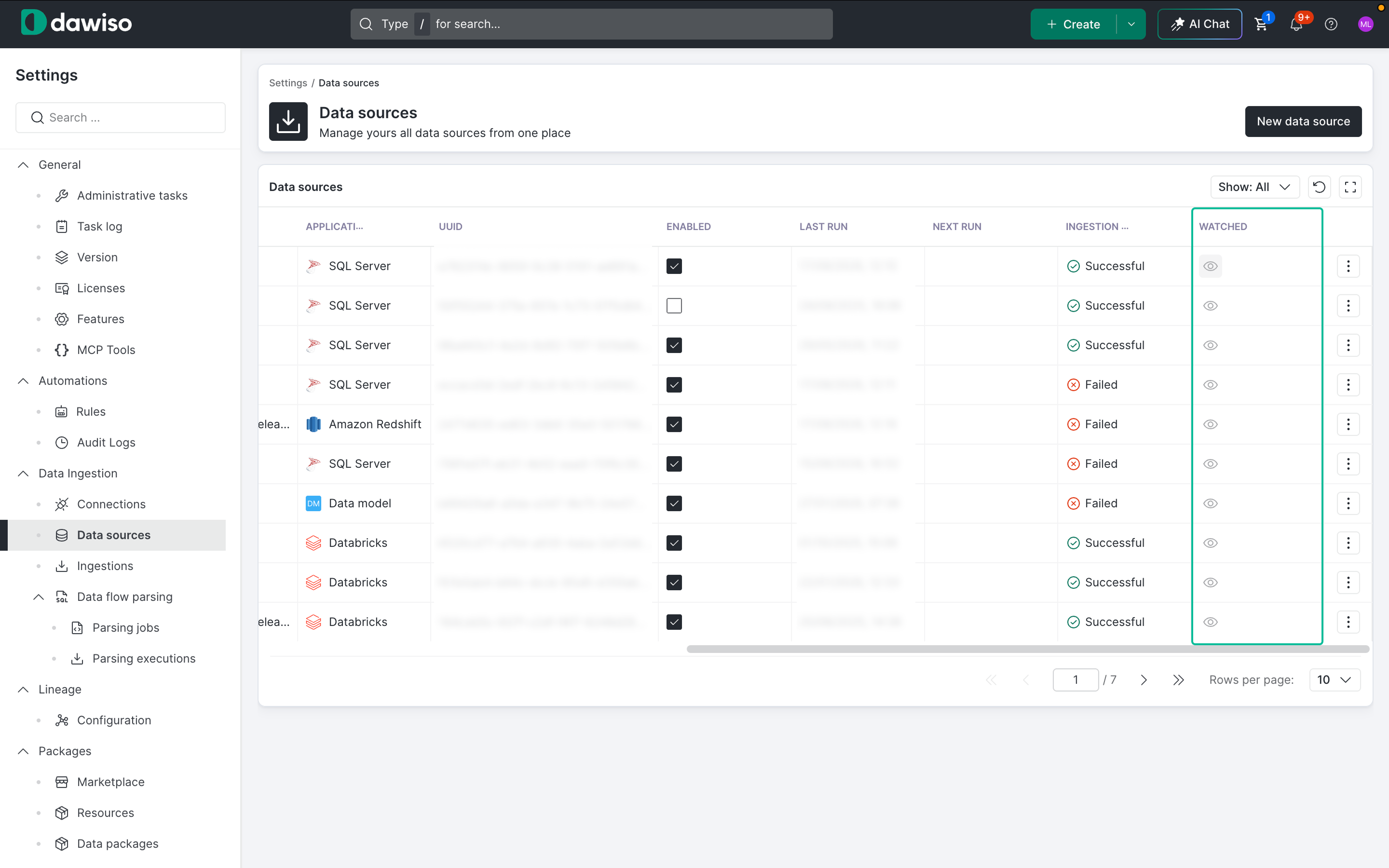Click the Create button
The width and height of the screenshot is (1389, 868).
coord(1073,24)
